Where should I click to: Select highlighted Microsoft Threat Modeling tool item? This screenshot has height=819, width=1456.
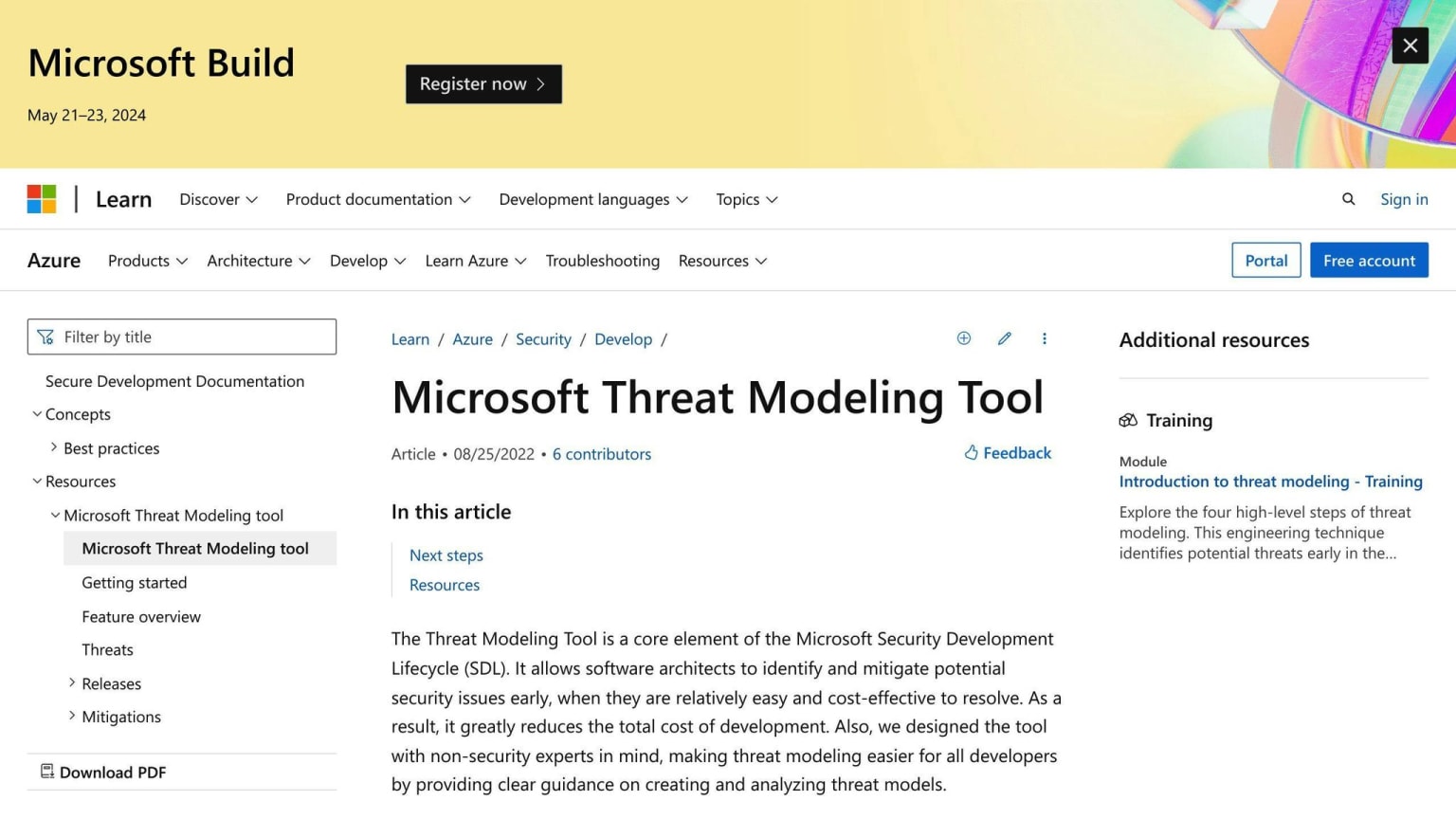[200, 549]
